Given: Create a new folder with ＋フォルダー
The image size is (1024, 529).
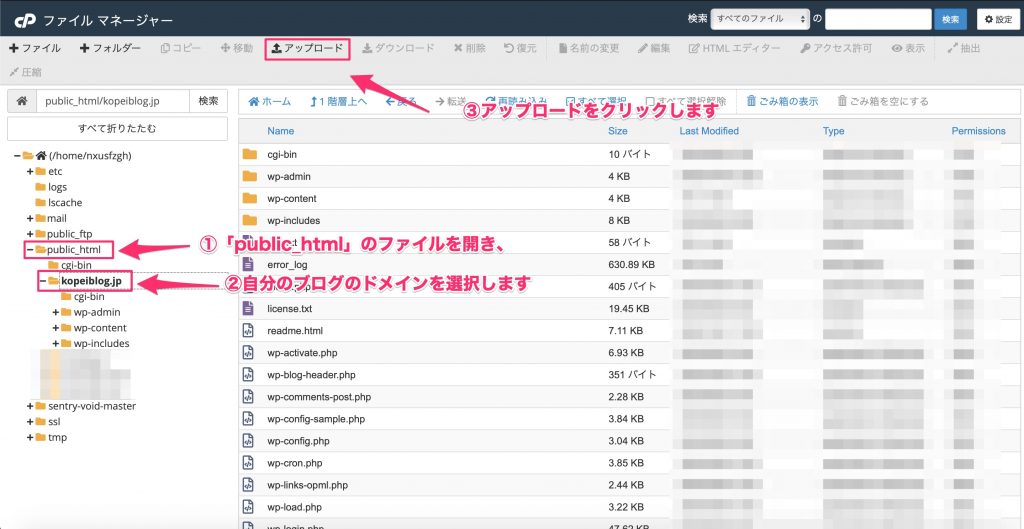Looking at the screenshot, I should coord(110,48).
